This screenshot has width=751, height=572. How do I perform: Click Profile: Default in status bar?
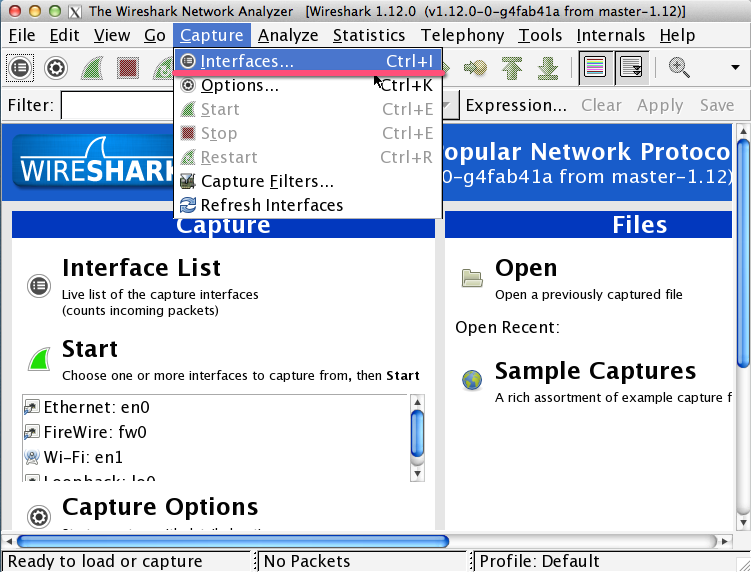[x=539, y=561]
